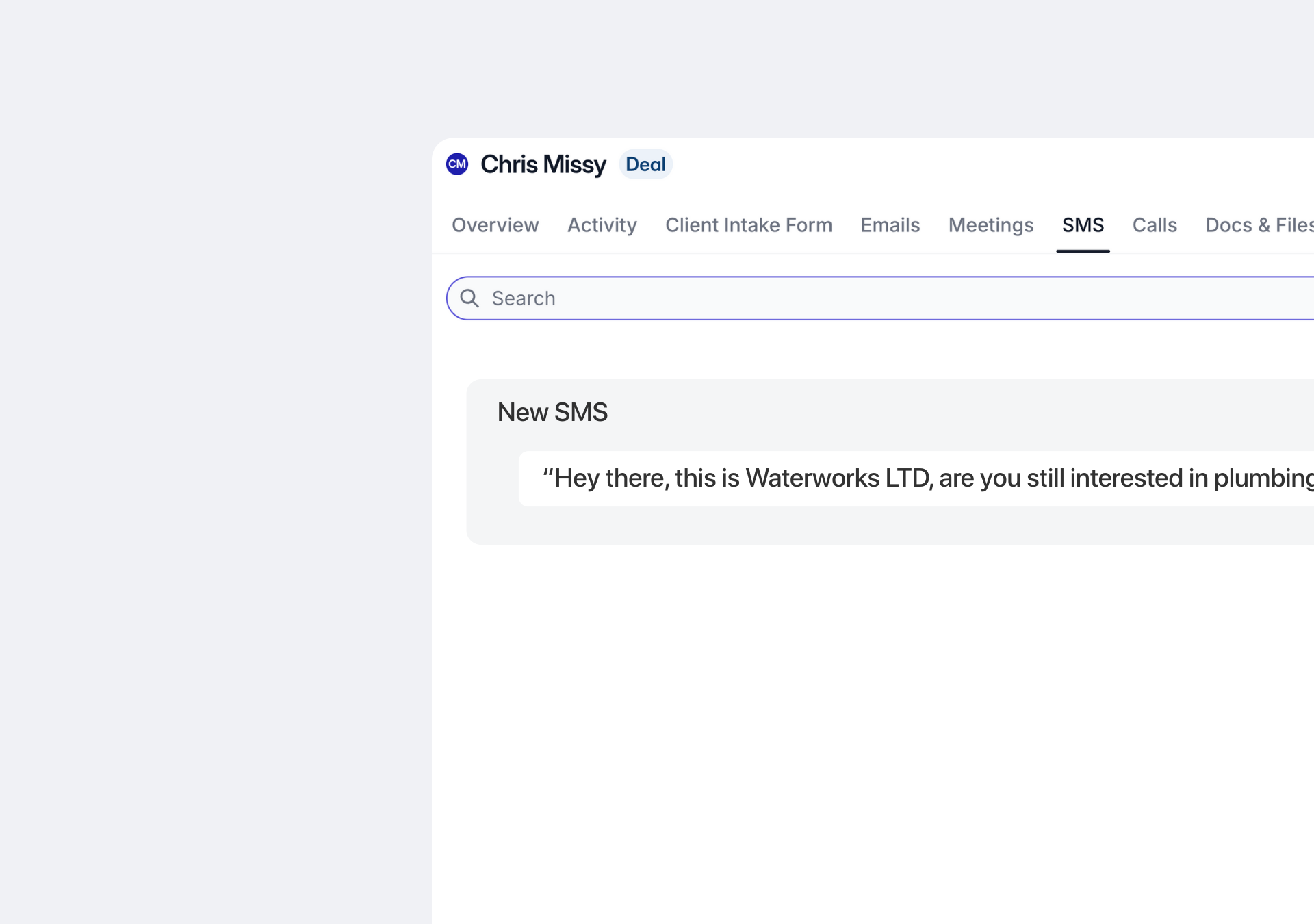
Task: Switch to the Activity tab
Action: pos(602,225)
